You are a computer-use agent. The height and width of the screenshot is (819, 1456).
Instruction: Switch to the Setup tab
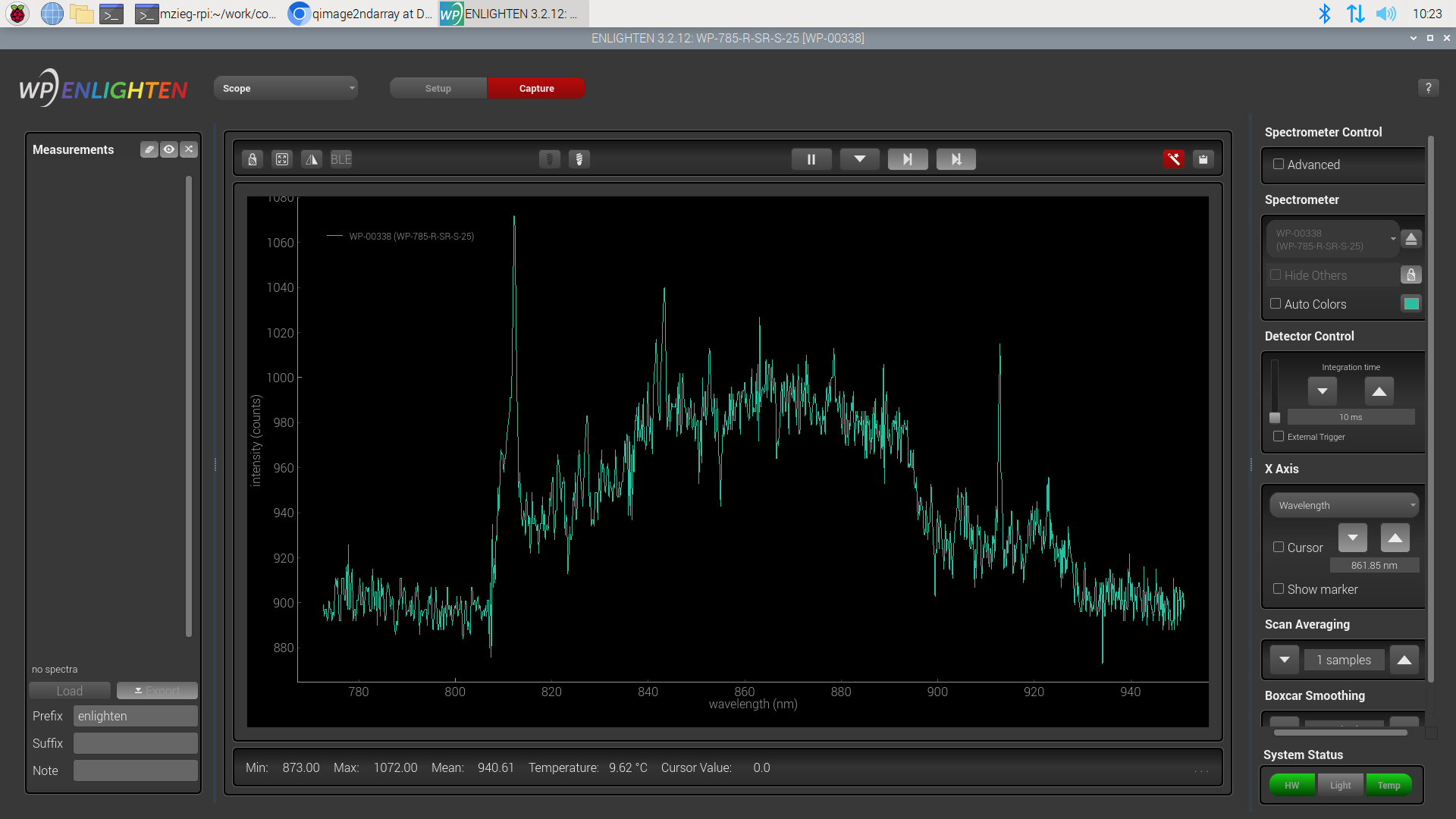[x=438, y=88]
